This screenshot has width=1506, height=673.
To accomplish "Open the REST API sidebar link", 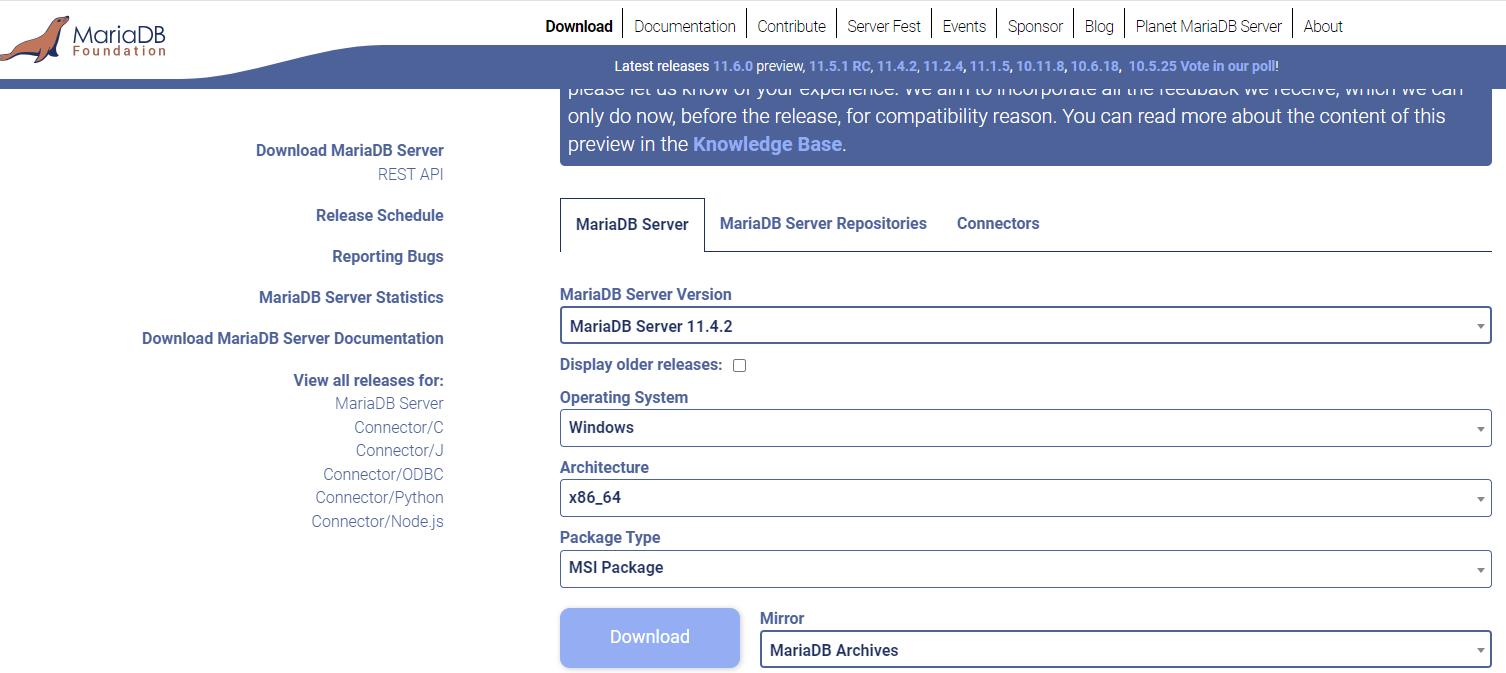I will pyautogui.click(x=411, y=174).
